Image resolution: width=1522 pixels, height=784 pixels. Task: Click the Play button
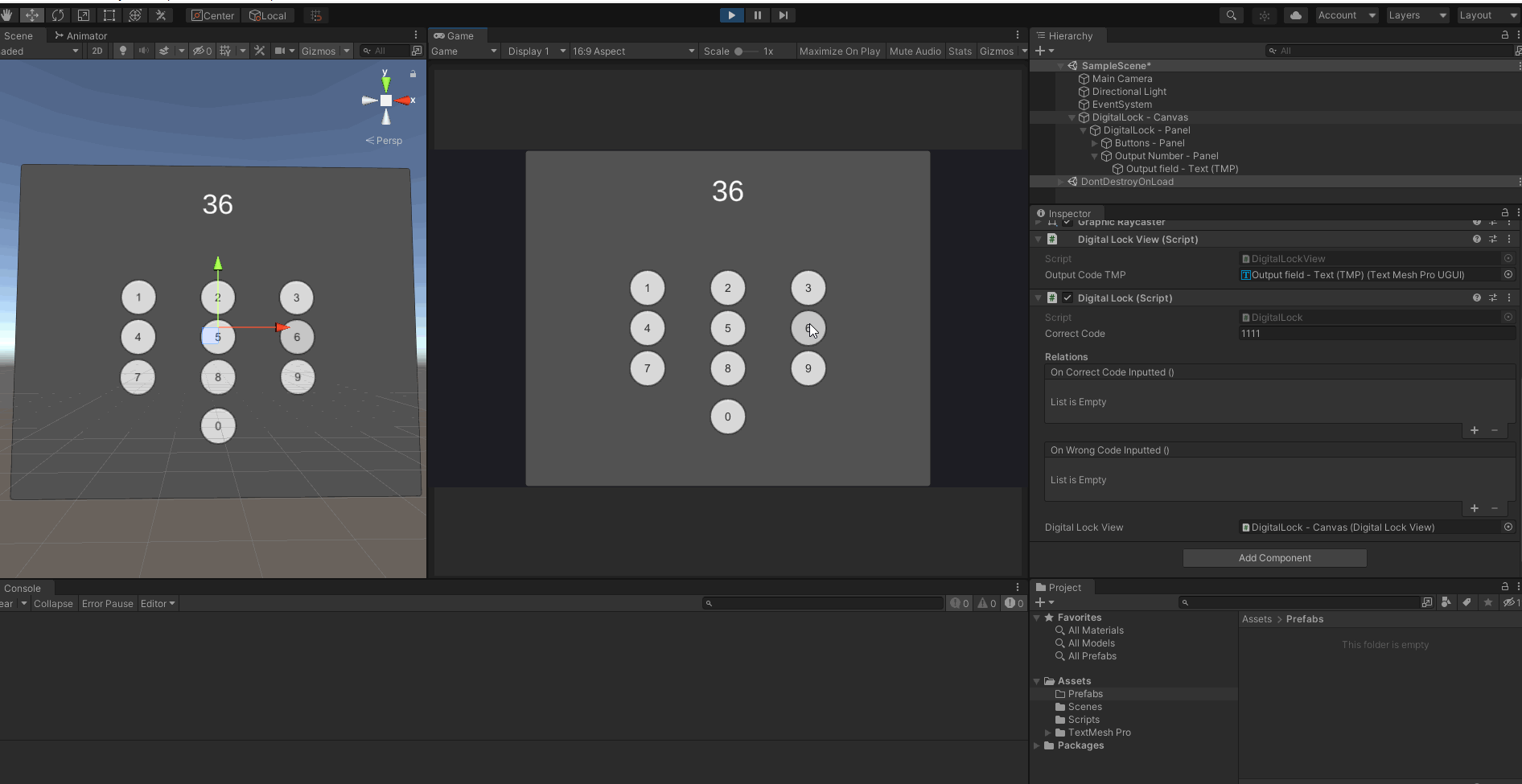(x=731, y=15)
